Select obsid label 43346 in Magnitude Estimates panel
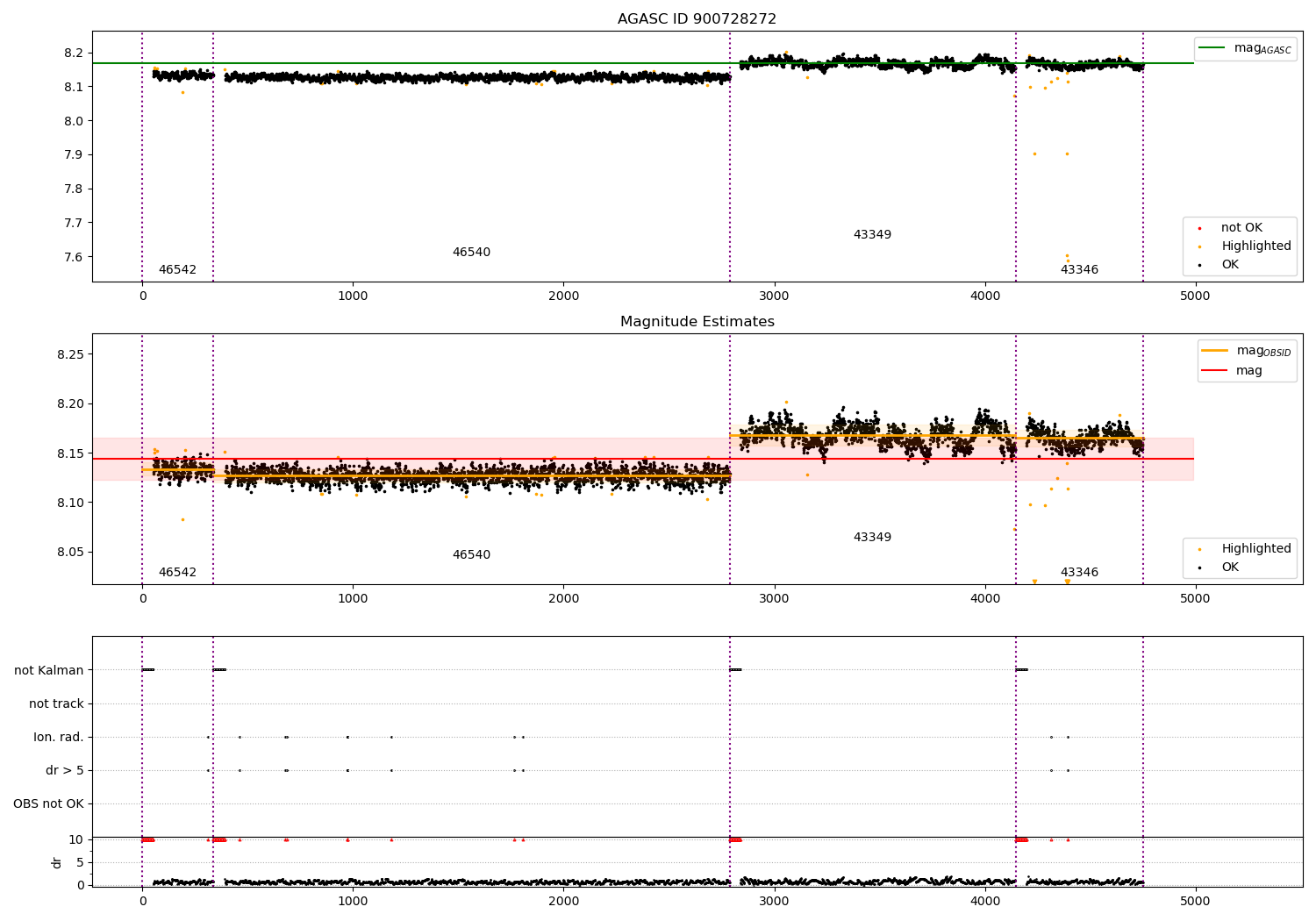This screenshot has width=1316, height=921. coord(1079,573)
